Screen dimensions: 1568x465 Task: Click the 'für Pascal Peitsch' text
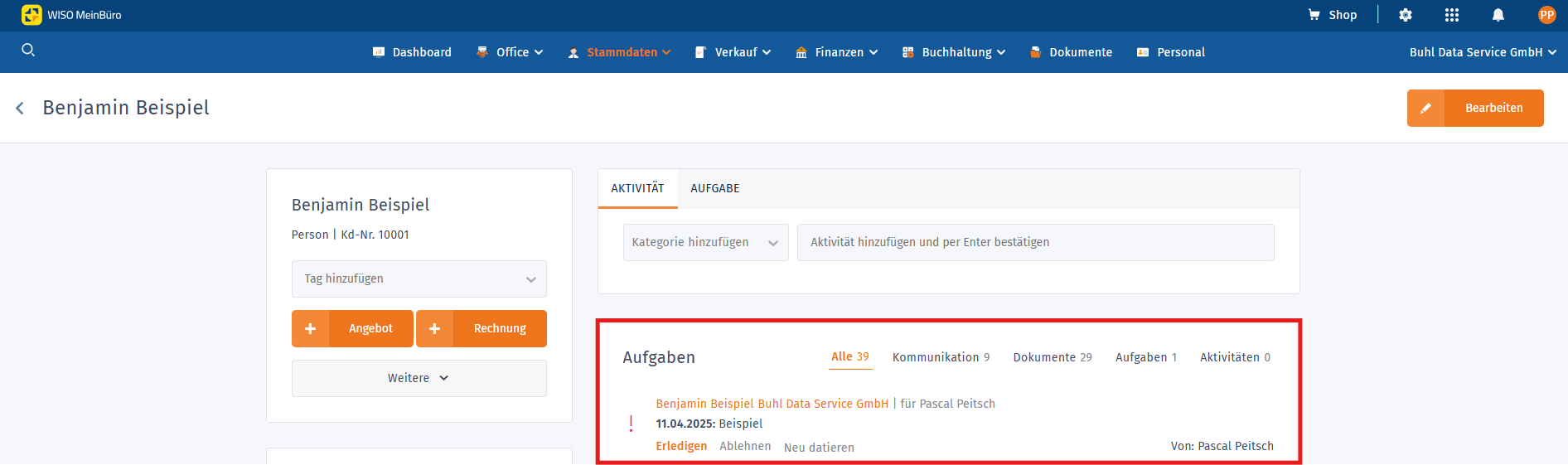pyautogui.click(x=947, y=404)
